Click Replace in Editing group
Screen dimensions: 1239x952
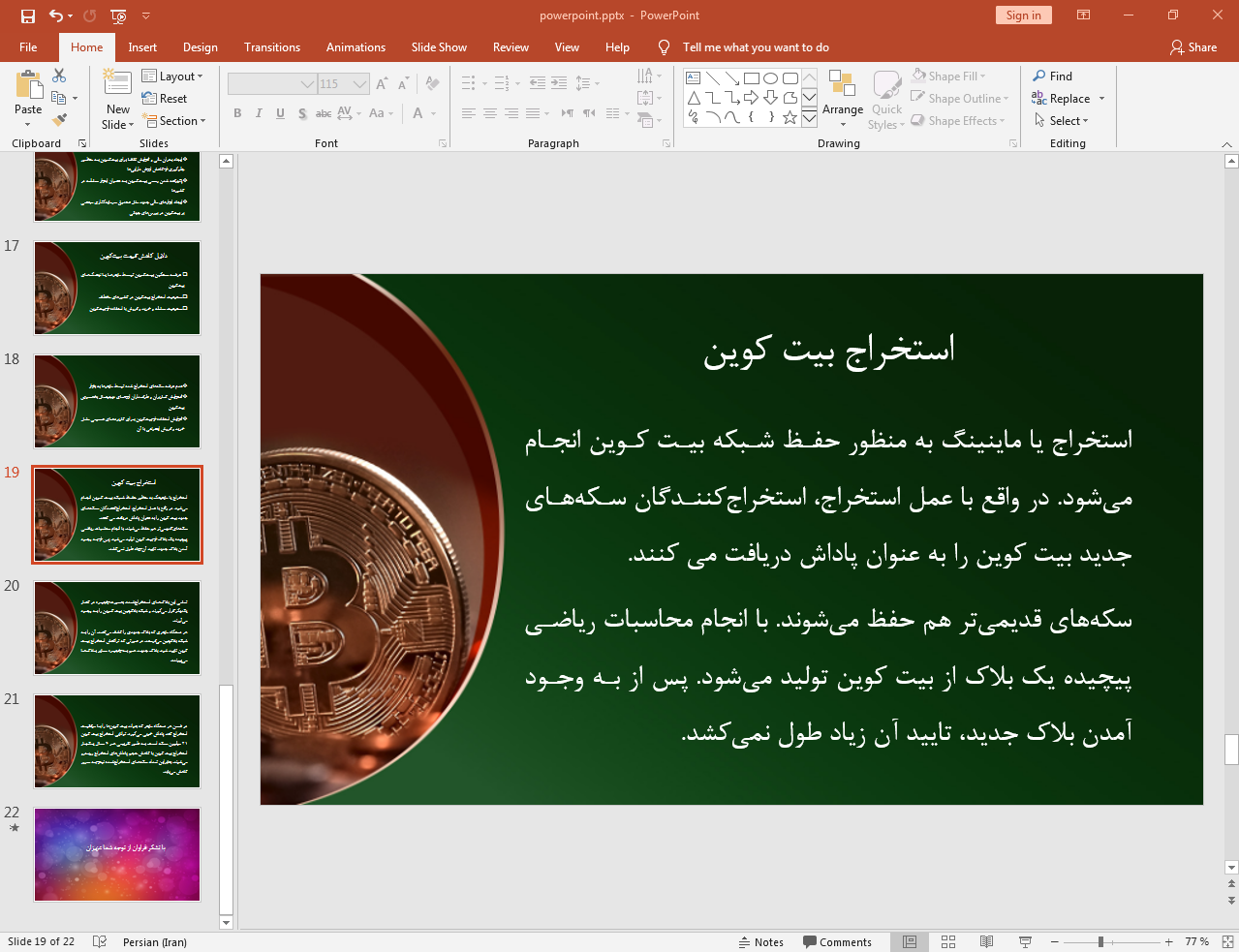tap(1062, 98)
